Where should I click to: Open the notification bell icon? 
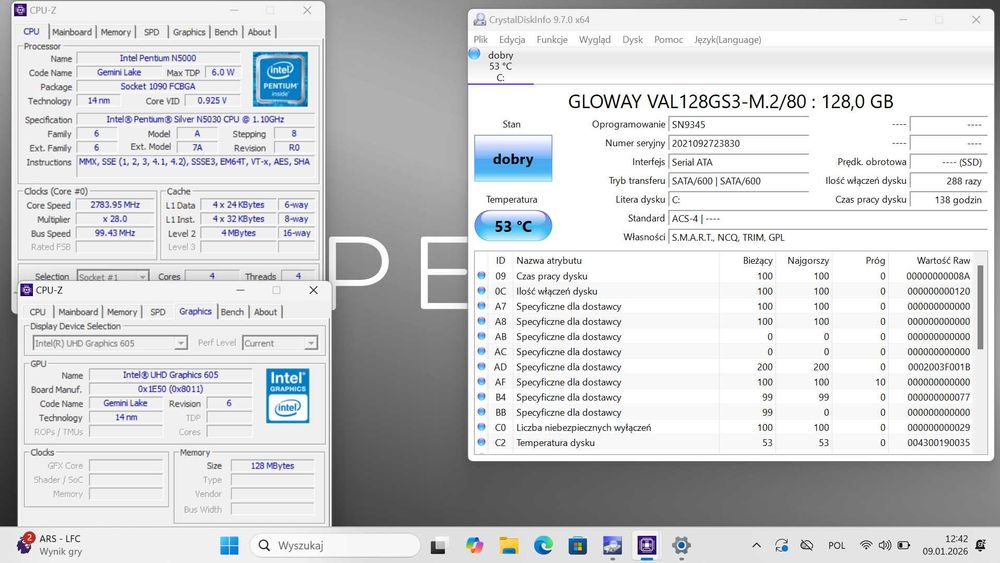(x=980, y=545)
